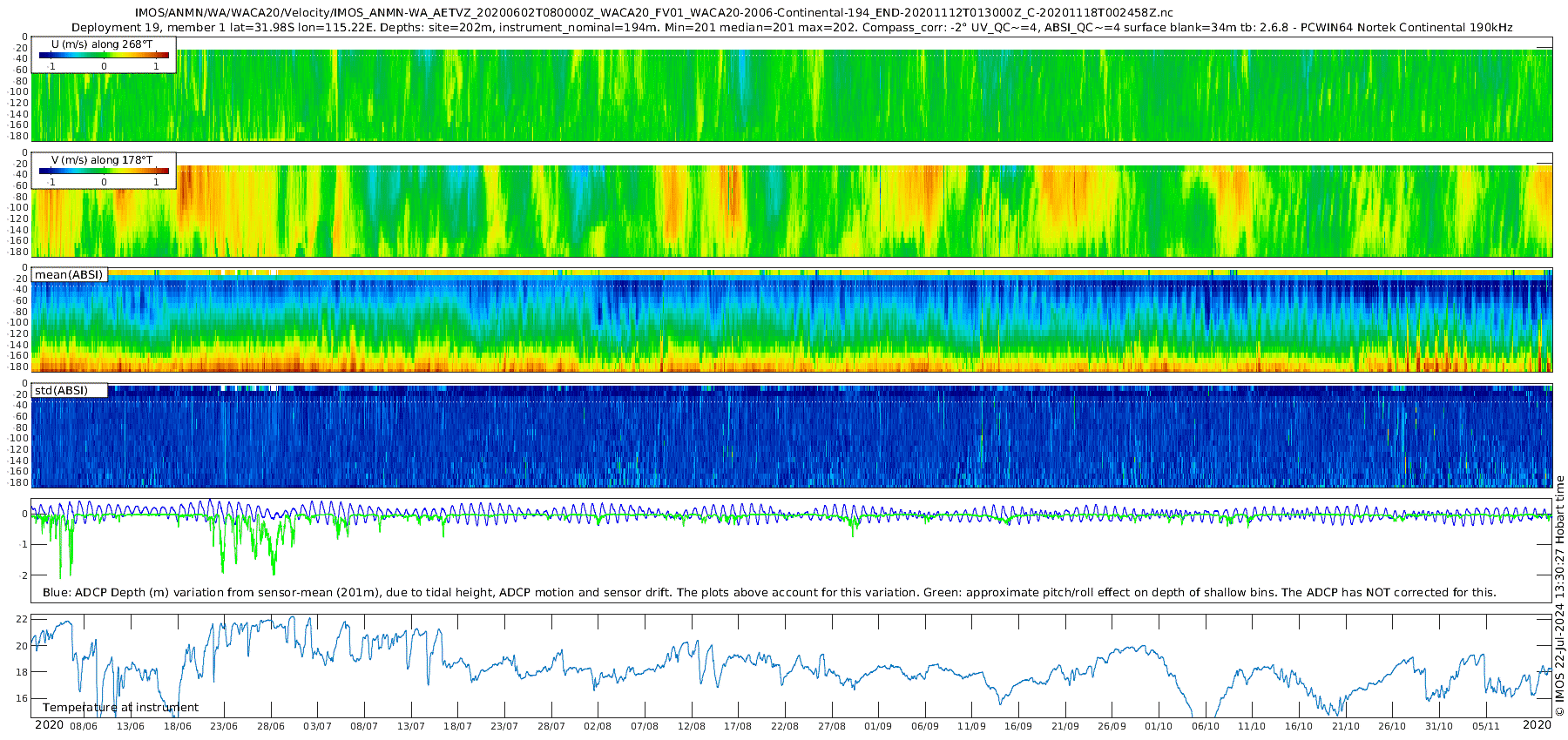Click the 22 tick on the temperature axis

(x=22, y=620)
